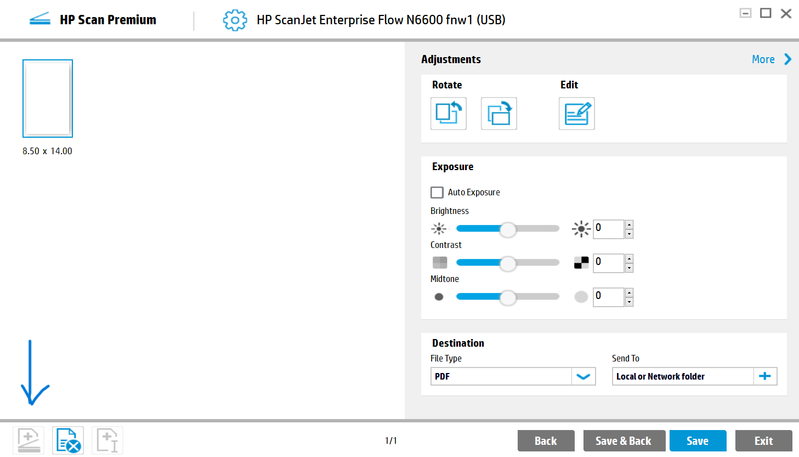The image size is (799, 457).
Task: Click the Save & Back button
Action: pos(623,441)
